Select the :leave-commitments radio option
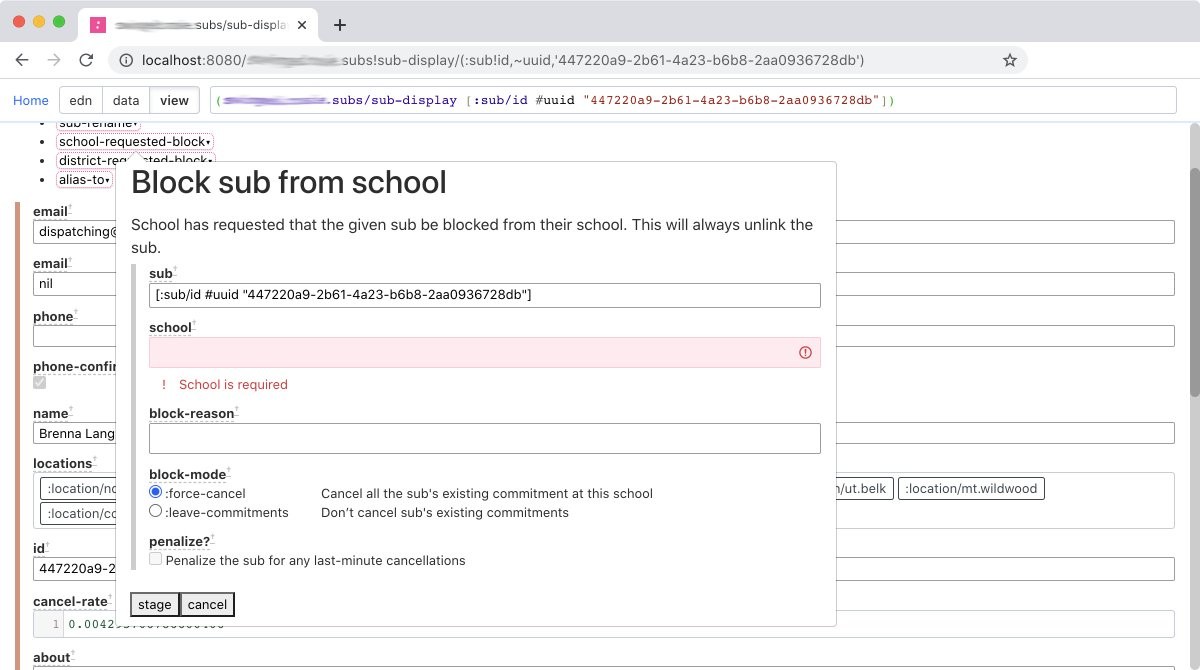Image resolution: width=1200 pixels, height=670 pixels. [x=156, y=511]
